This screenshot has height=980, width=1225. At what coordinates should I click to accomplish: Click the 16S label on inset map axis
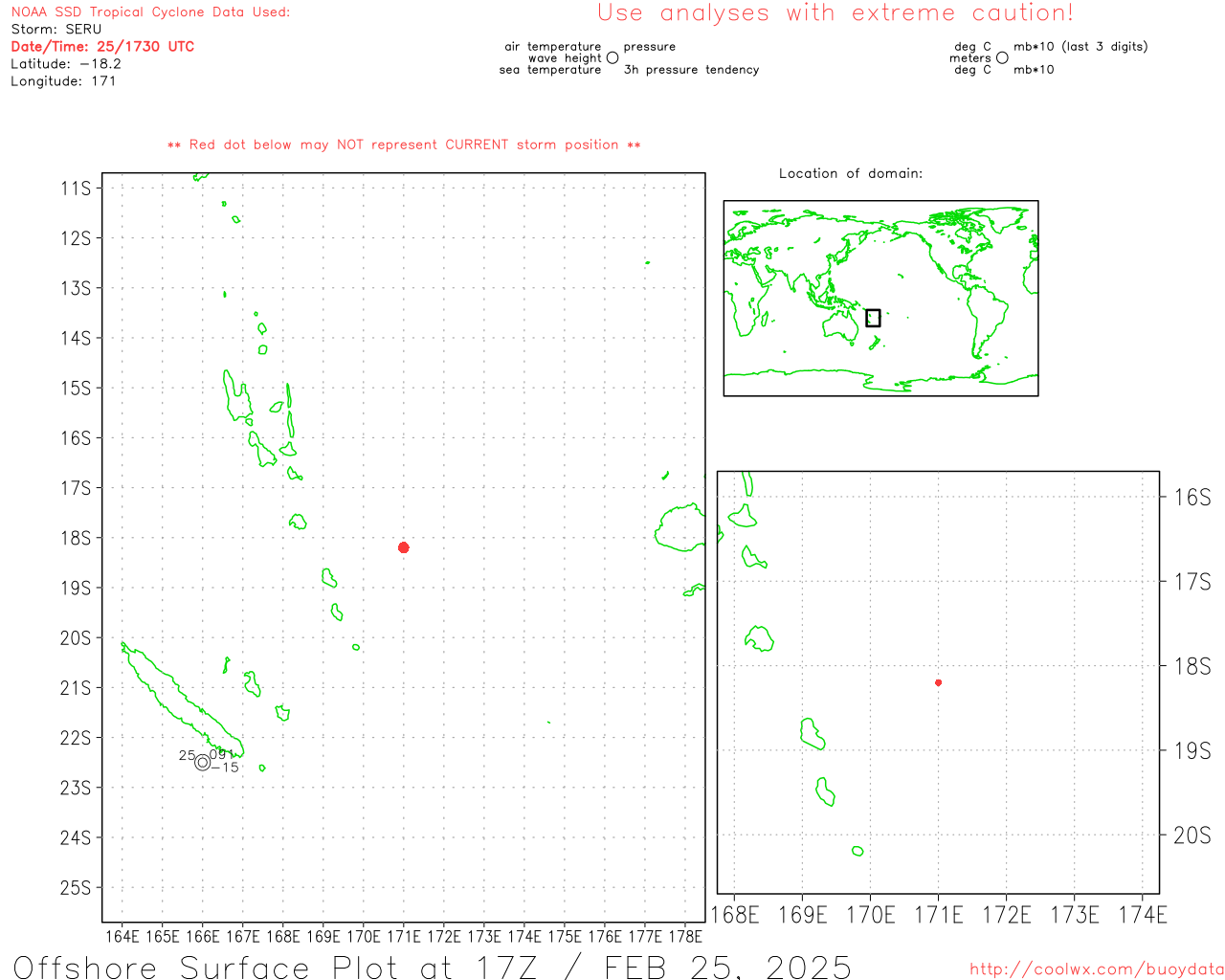(1192, 497)
